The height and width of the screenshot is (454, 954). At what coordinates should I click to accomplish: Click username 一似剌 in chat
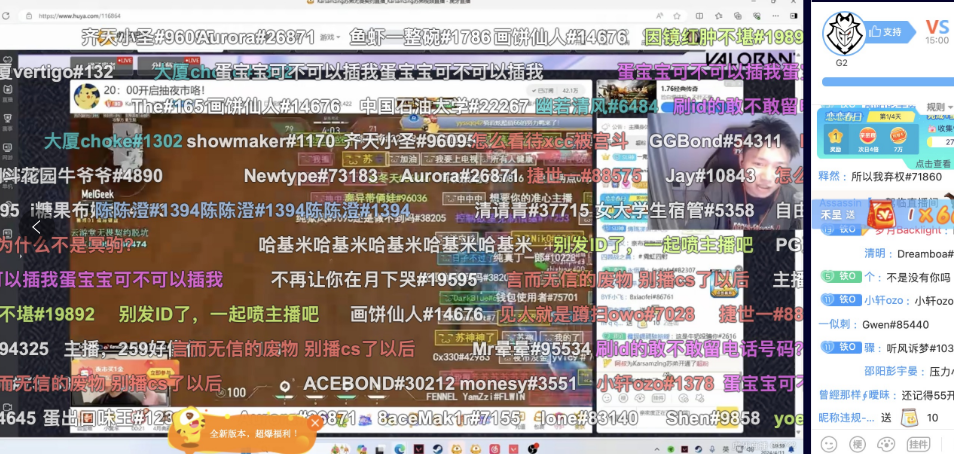coord(835,324)
